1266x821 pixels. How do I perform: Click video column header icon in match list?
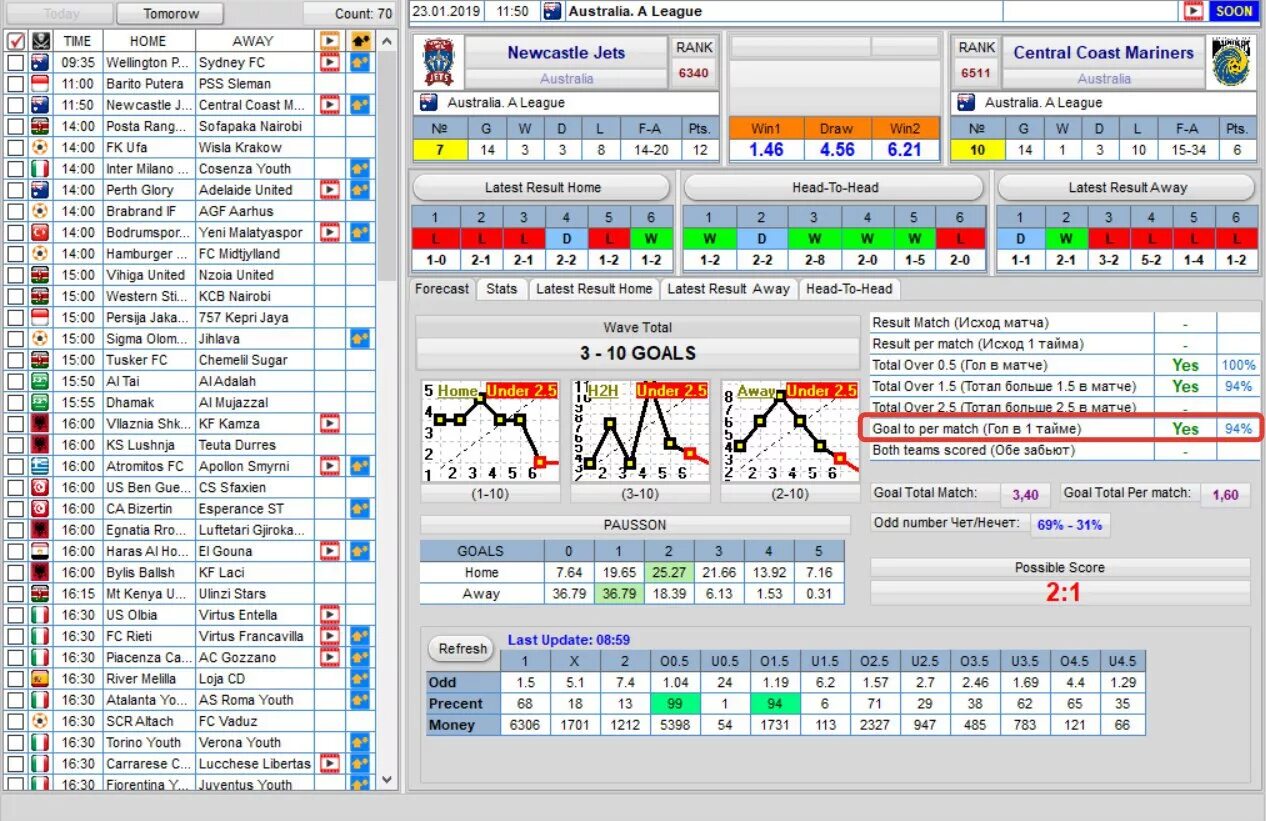click(329, 41)
